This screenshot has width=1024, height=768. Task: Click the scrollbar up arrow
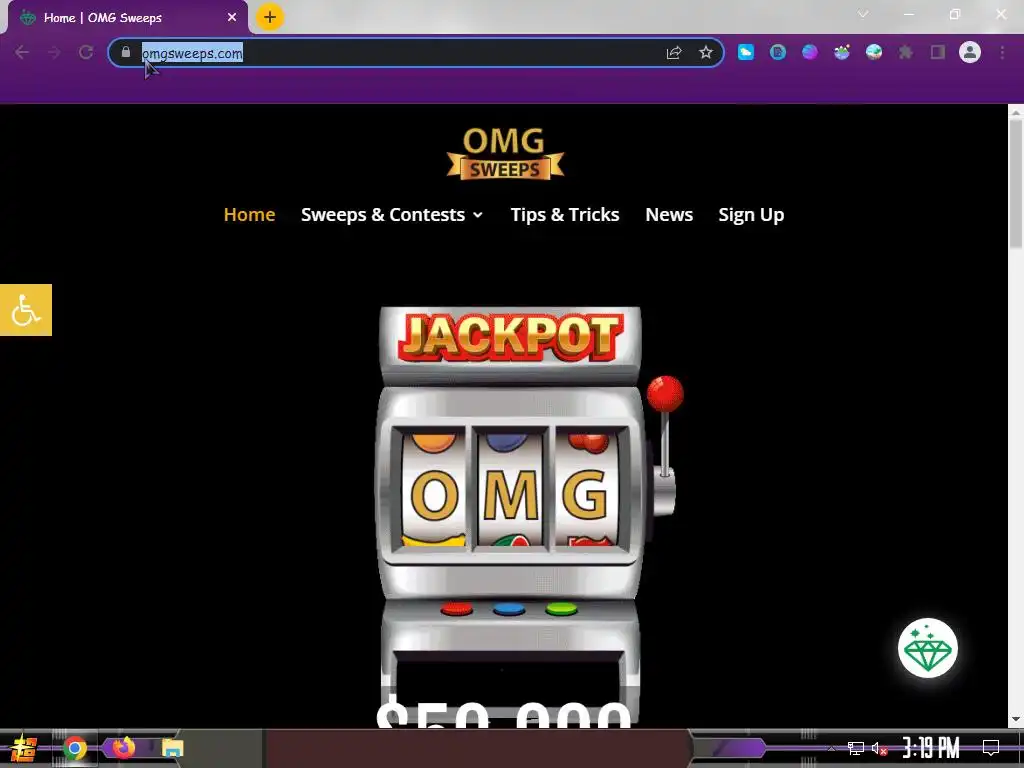(x=1016, y=111)
